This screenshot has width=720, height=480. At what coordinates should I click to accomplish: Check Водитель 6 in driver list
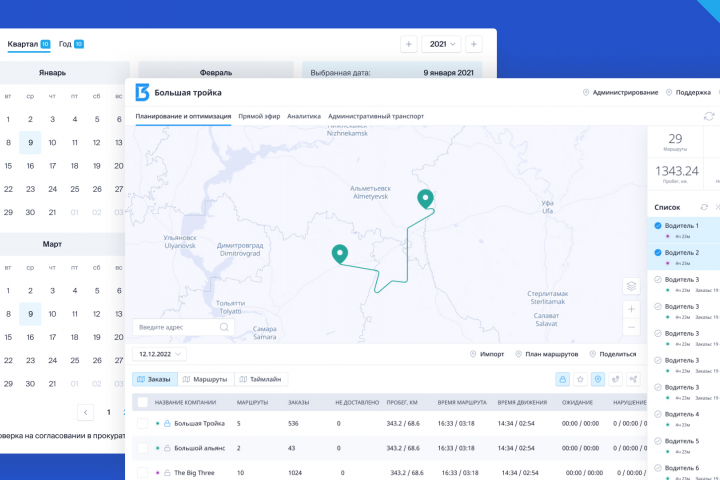pyautogui.click(x=658, y=468)
